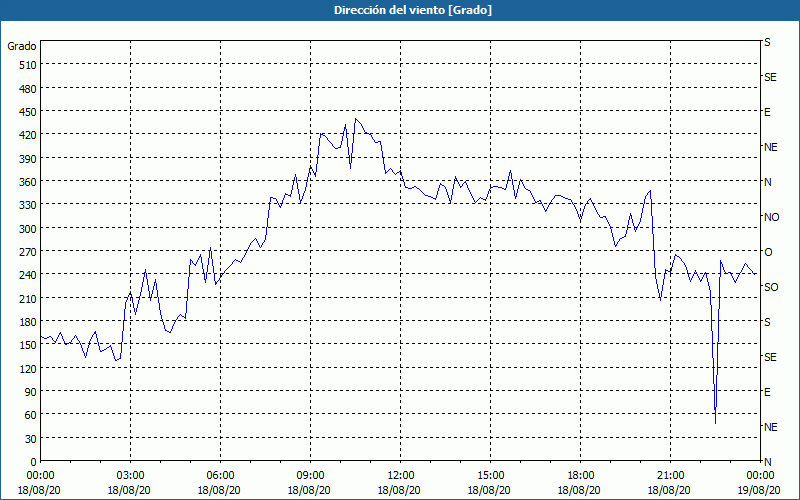Image resolution: width=800 pixels, height=500 pixels.
Task: Click the 18/08/20 date under 12:00
Action: 399,490
